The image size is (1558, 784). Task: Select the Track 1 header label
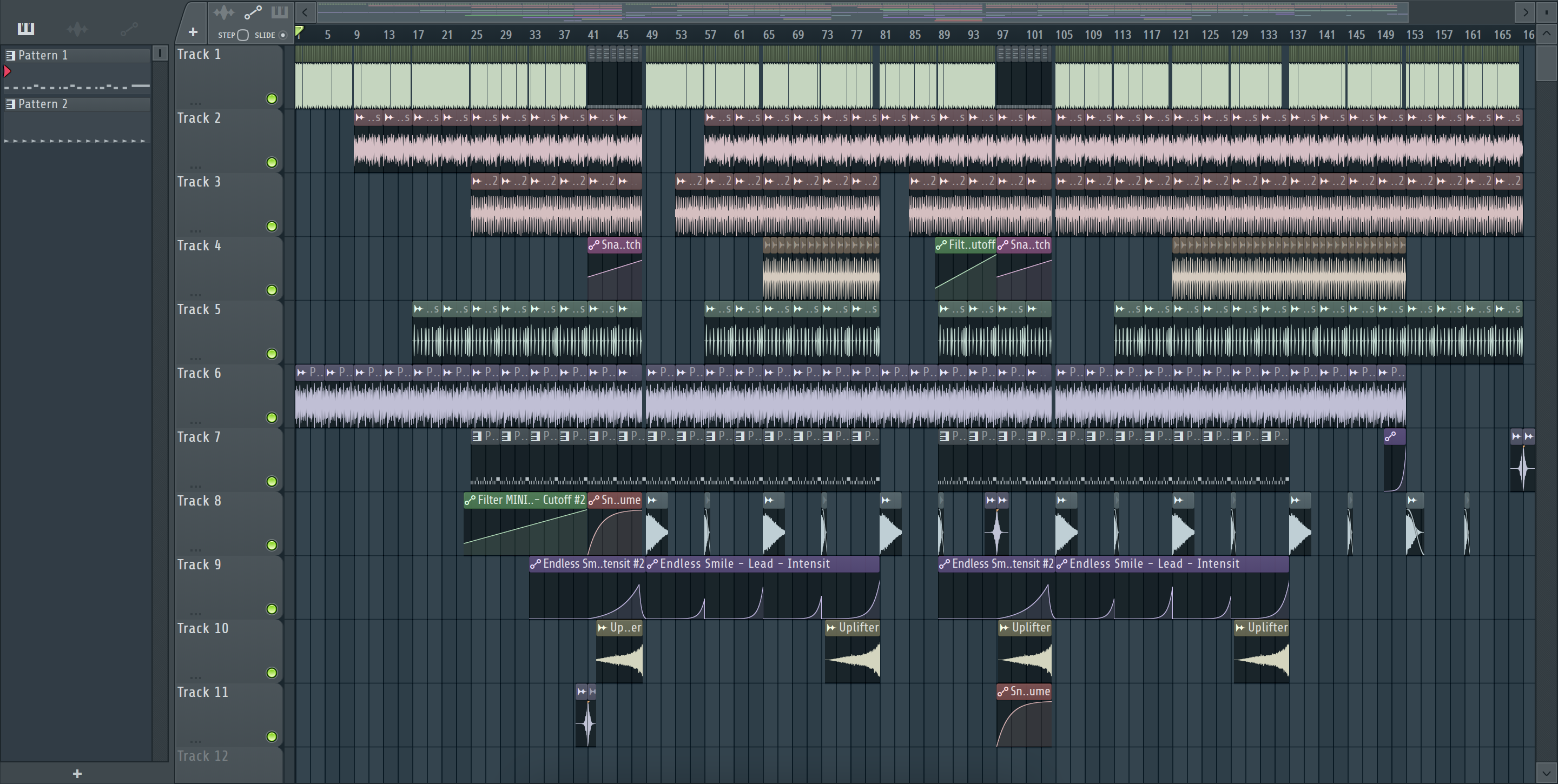[x=199, y=55]
